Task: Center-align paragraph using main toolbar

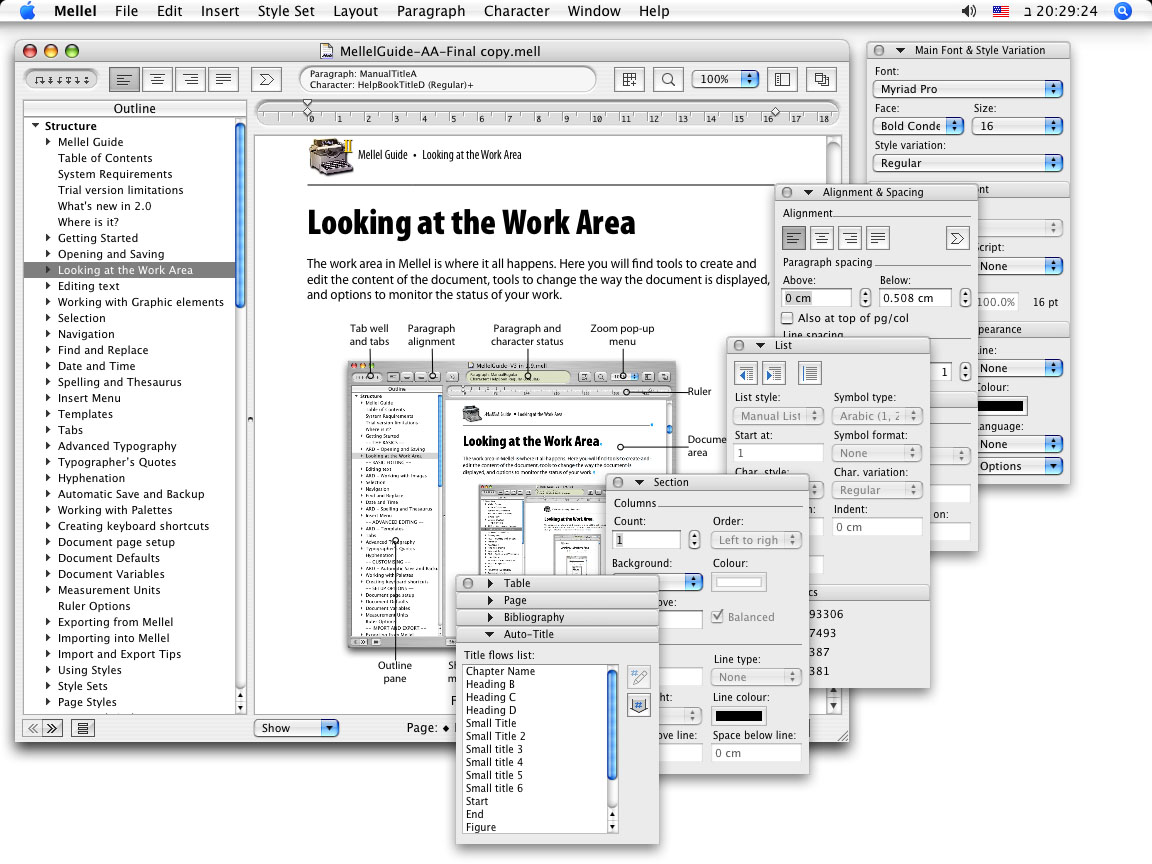Action: 157,79
